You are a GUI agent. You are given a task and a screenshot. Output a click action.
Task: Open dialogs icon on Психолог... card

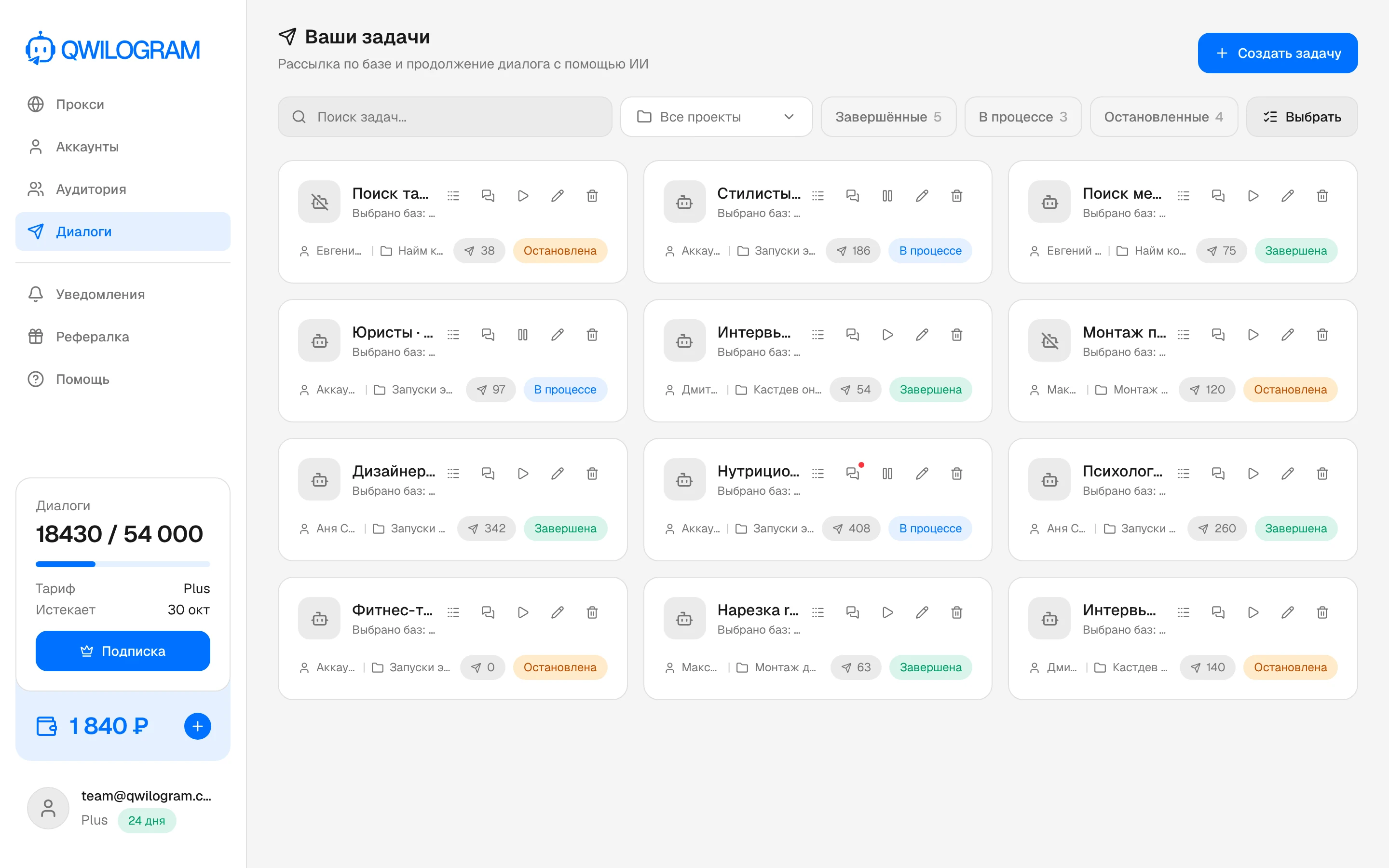pyautogui.click(x=1218, y=474)
